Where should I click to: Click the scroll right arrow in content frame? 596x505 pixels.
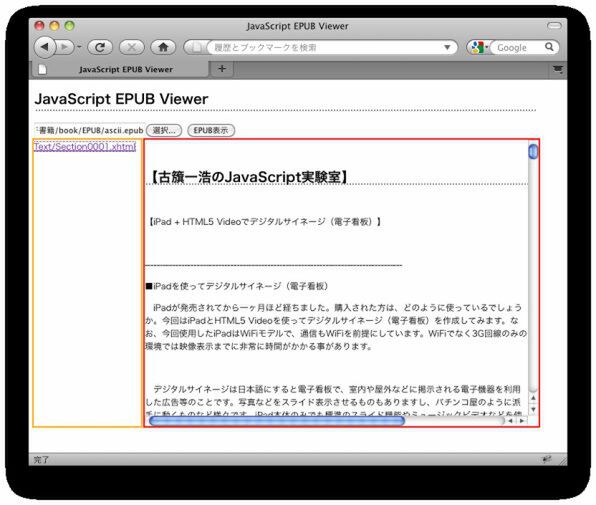pos(522,421)
